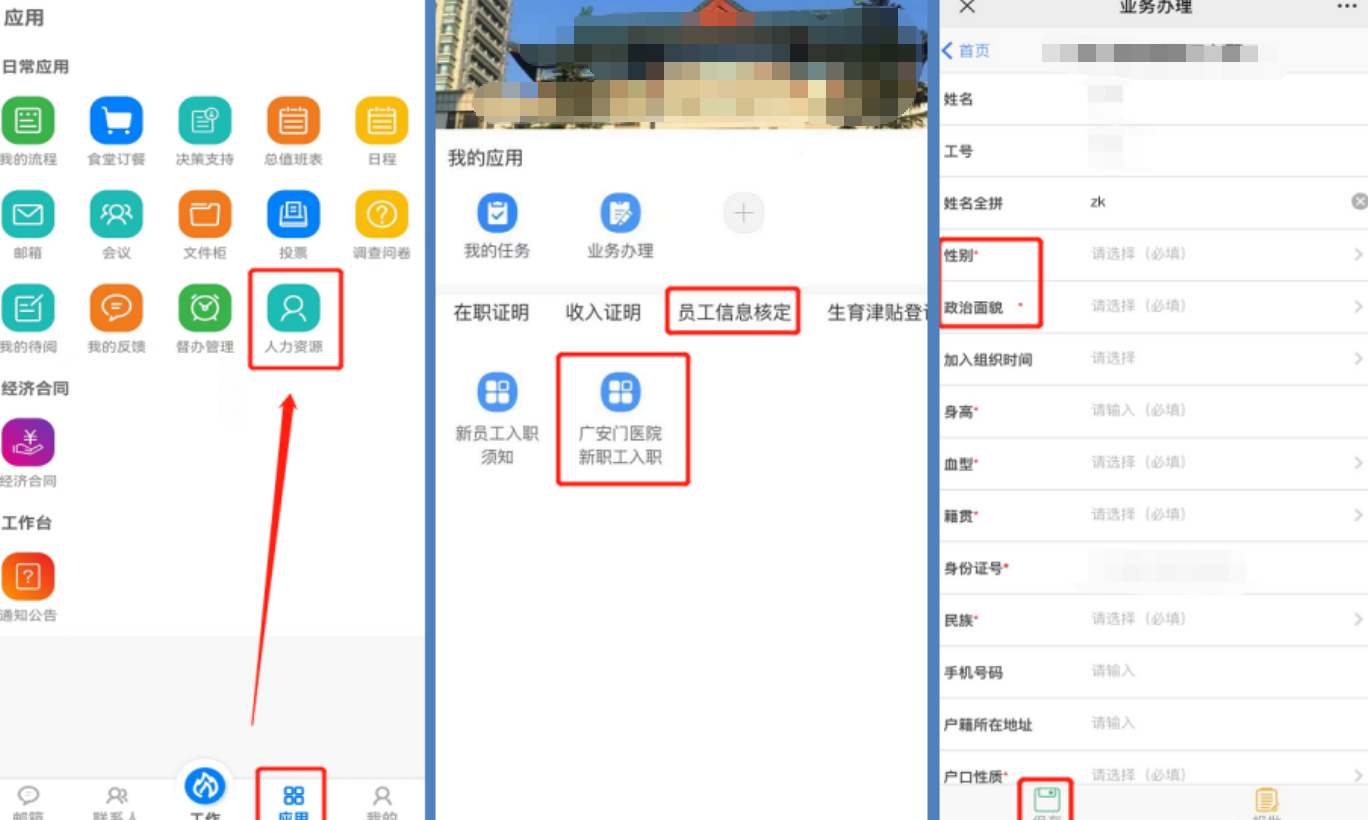
Task: Expand the 血型 picker
Action: coord(1150,462)
